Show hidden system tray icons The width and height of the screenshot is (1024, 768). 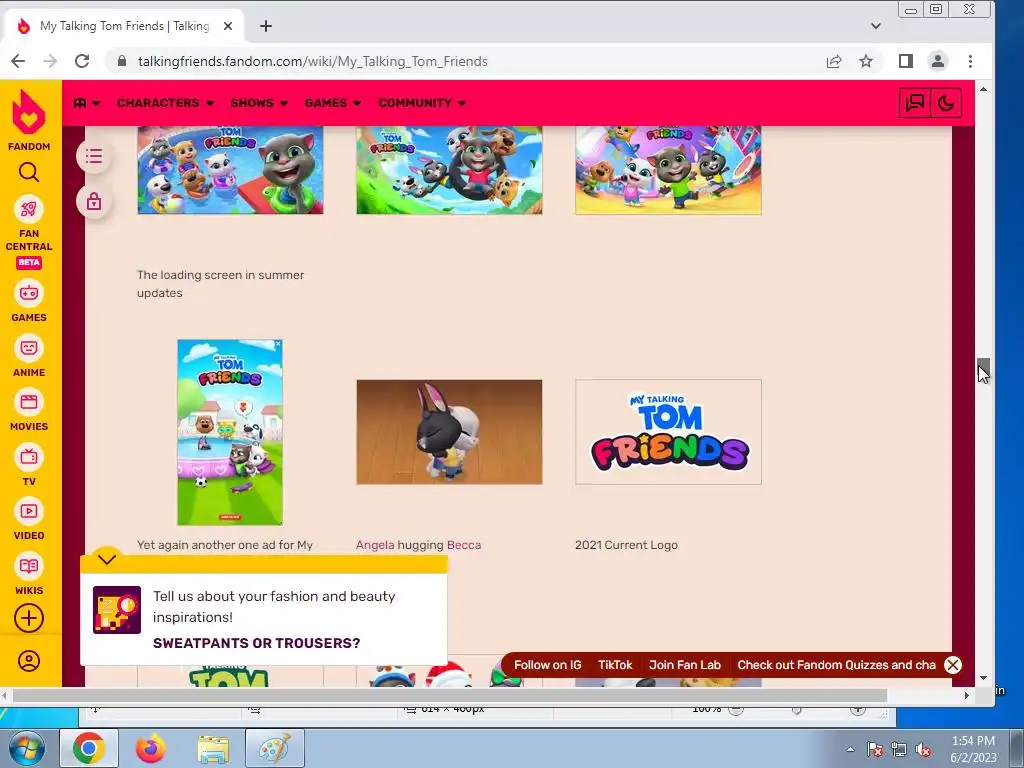[x=850, y=750]
